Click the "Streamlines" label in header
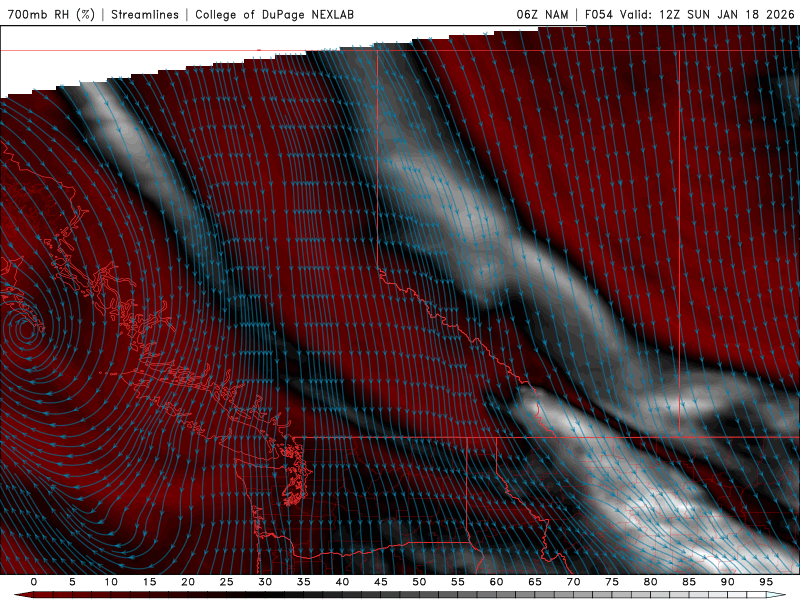The image size is (800, 600). 145,14
